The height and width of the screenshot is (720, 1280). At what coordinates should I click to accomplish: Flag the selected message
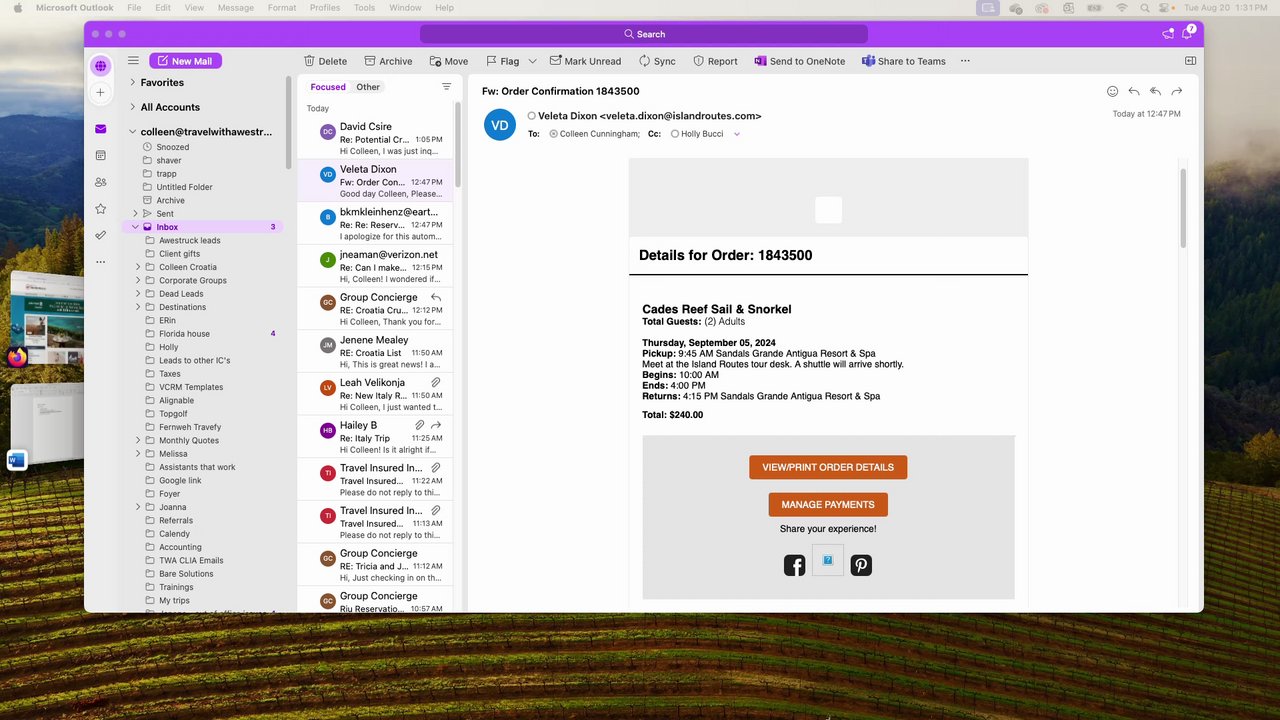(x=502, y=61)
